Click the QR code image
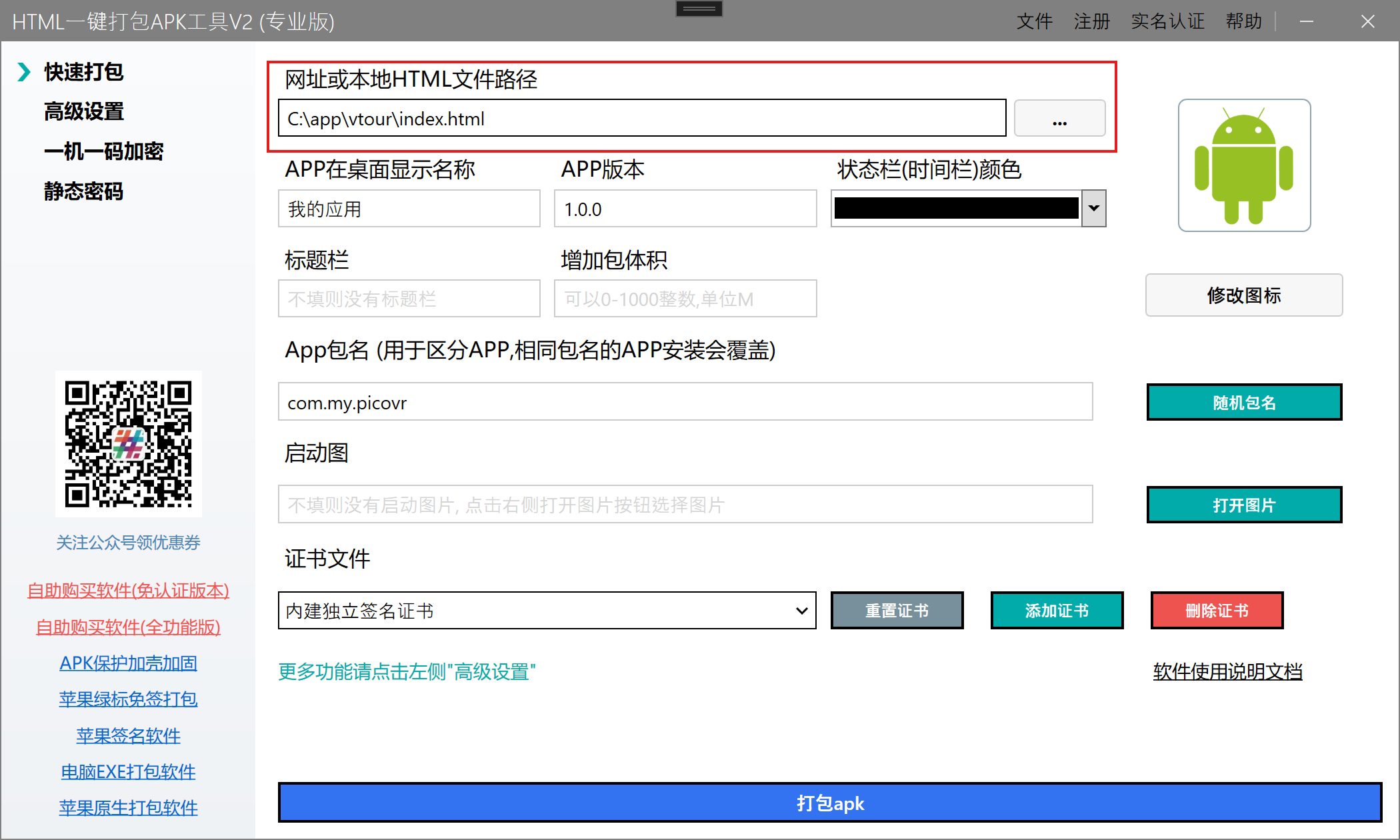 coord(128,444)
